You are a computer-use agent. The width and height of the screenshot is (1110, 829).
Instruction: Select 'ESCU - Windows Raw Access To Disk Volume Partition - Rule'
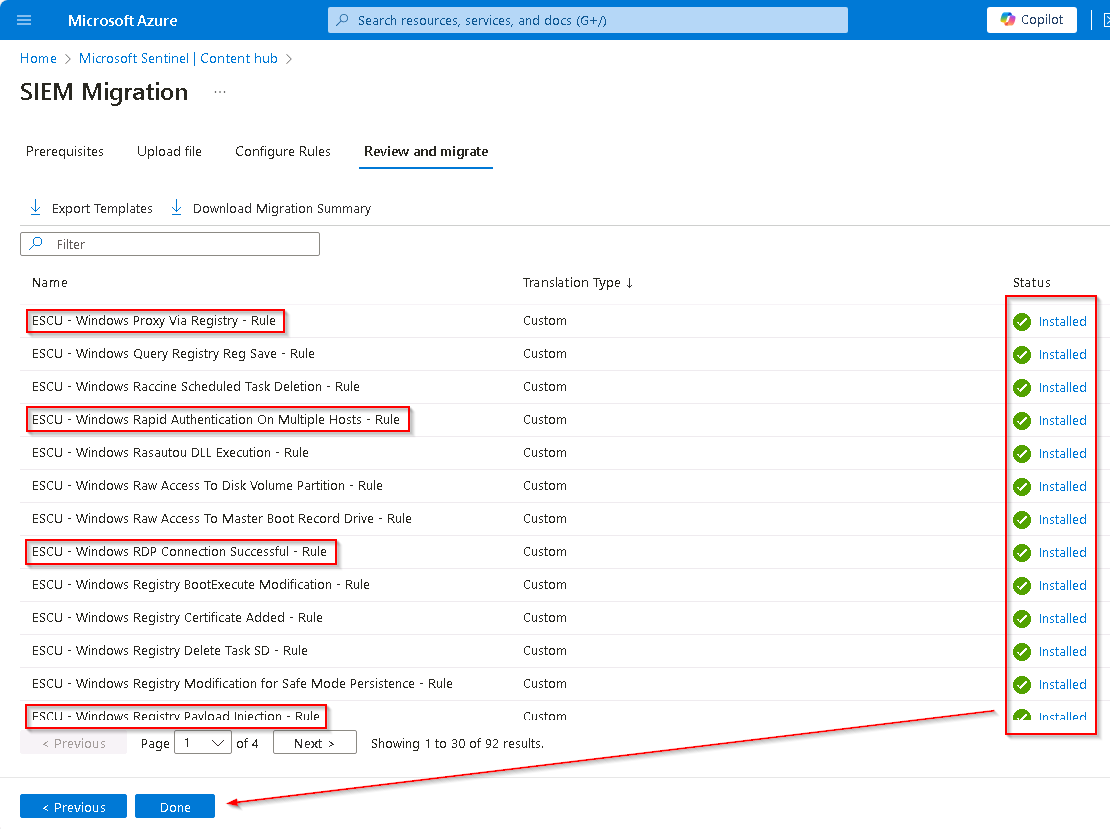click(x=207, y=486)
